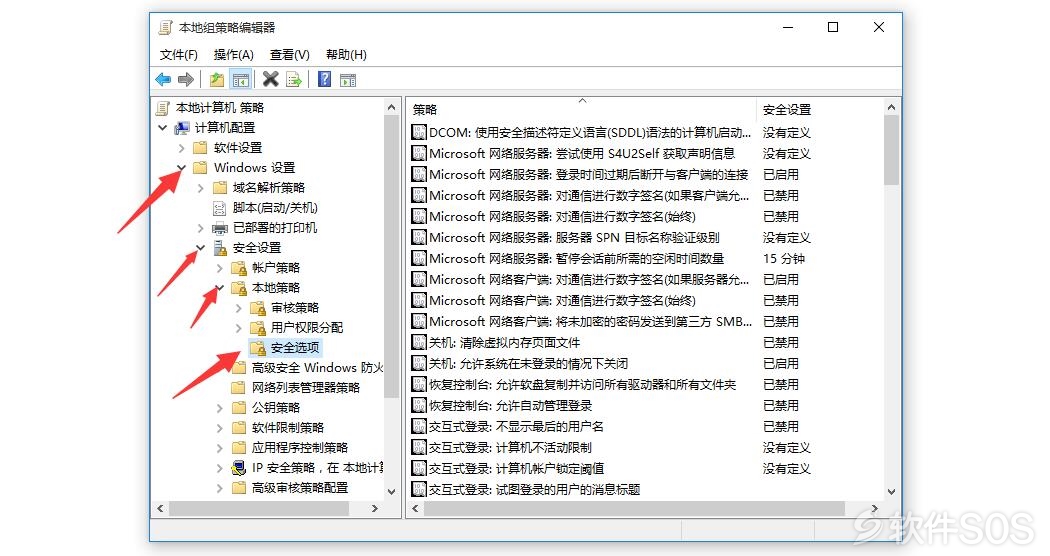Open the 帮助(H) menu

[x=346, y=55]
